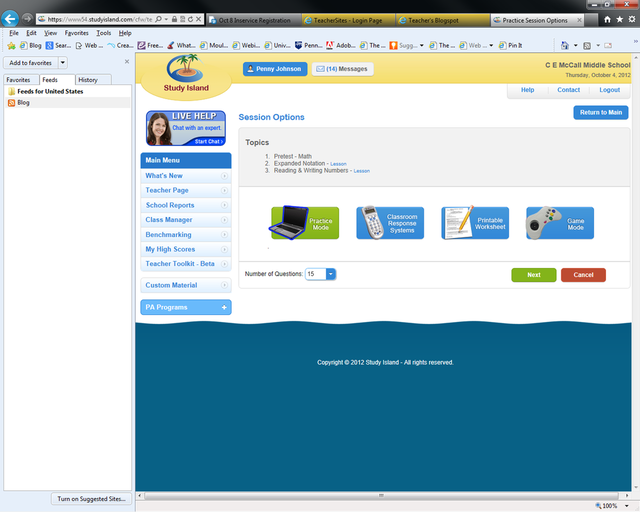The width and height of the screenshot is (640, 512).
Task: Open the Crea... favorites bar bookmark
Action: click(120, 46)
